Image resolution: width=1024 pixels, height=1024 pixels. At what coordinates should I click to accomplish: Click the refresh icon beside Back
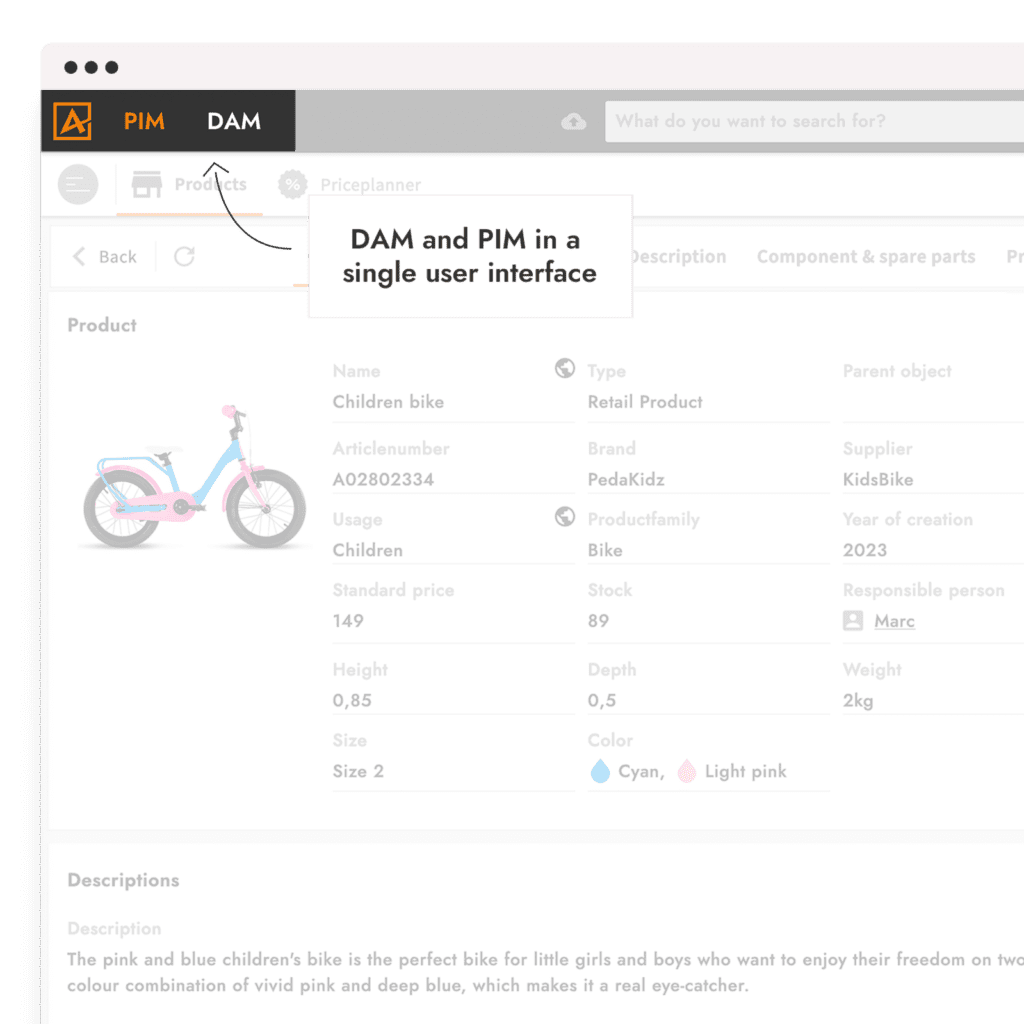point(184,257)
